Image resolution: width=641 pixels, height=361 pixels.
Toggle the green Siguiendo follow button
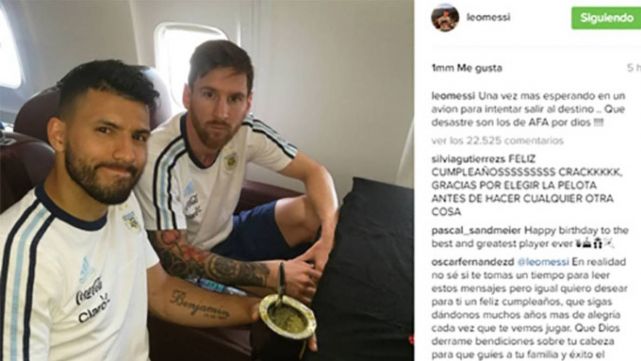point(606,18)
